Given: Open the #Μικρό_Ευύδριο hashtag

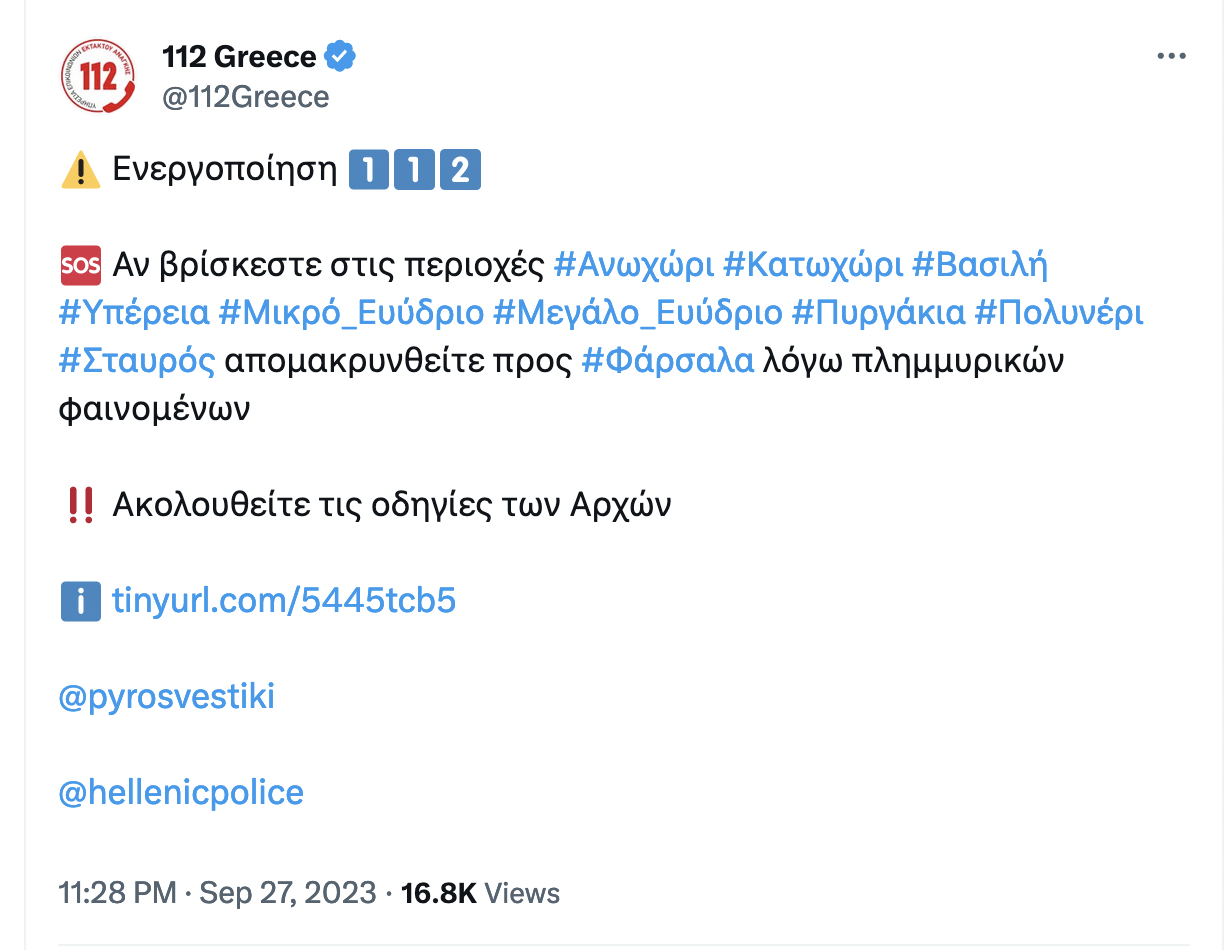Looking at the screenshot, I should coord(351,313).
